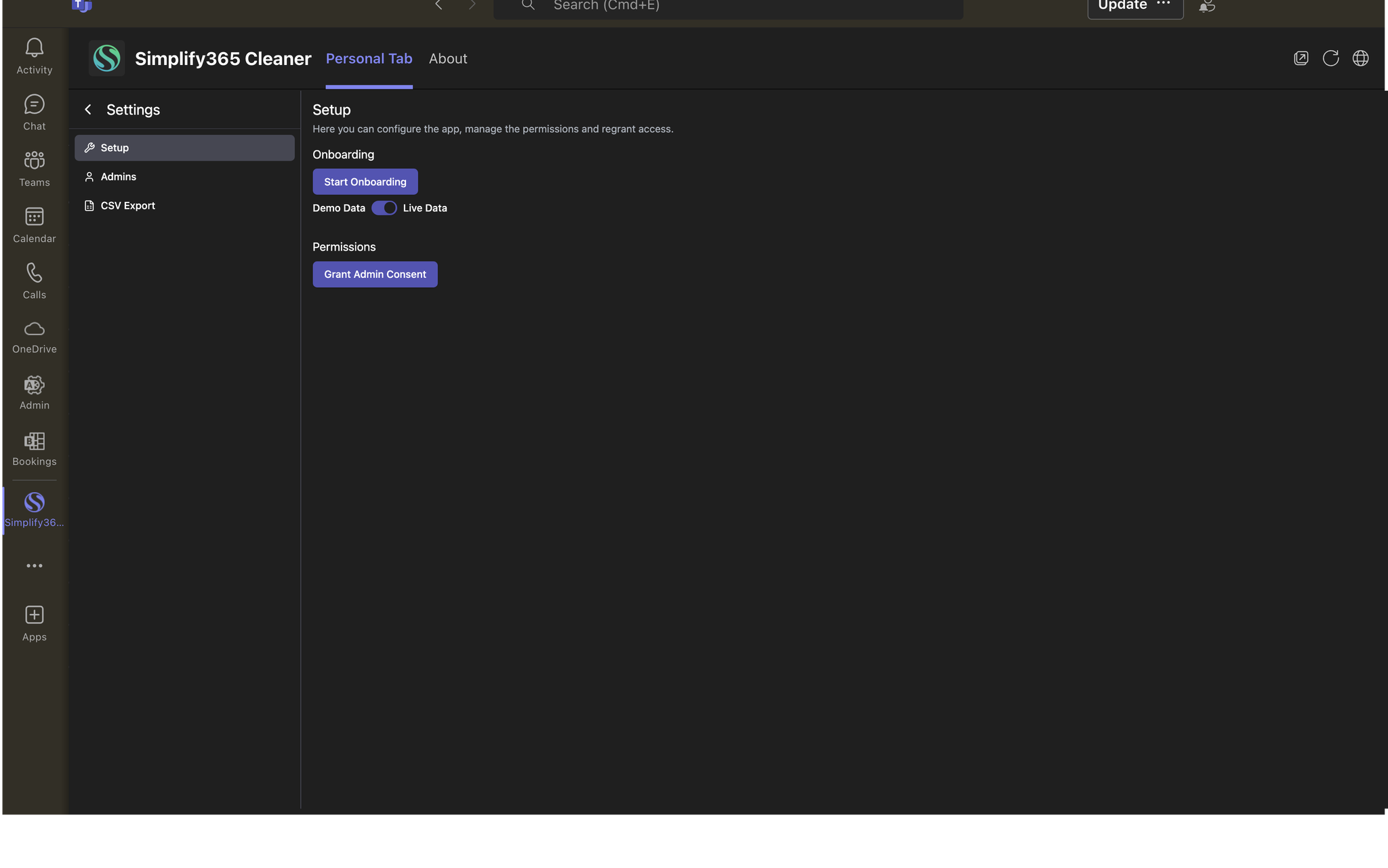Viewport: 1388px width, 868px height.
Task: Show more apps via ellipsis icon
Action: point(35,566)
